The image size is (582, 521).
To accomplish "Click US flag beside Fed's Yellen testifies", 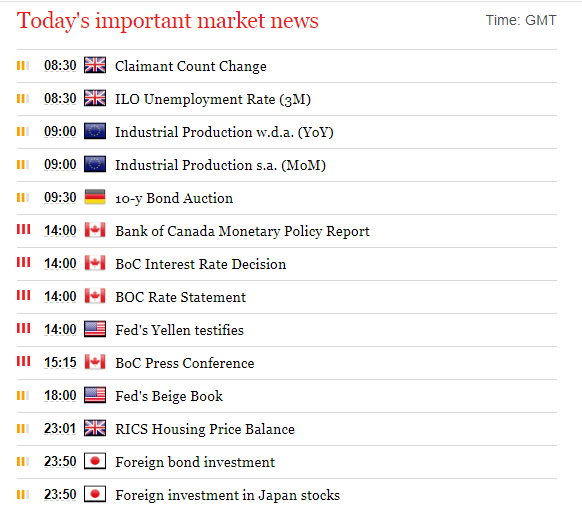I will (x=95, y=329).
